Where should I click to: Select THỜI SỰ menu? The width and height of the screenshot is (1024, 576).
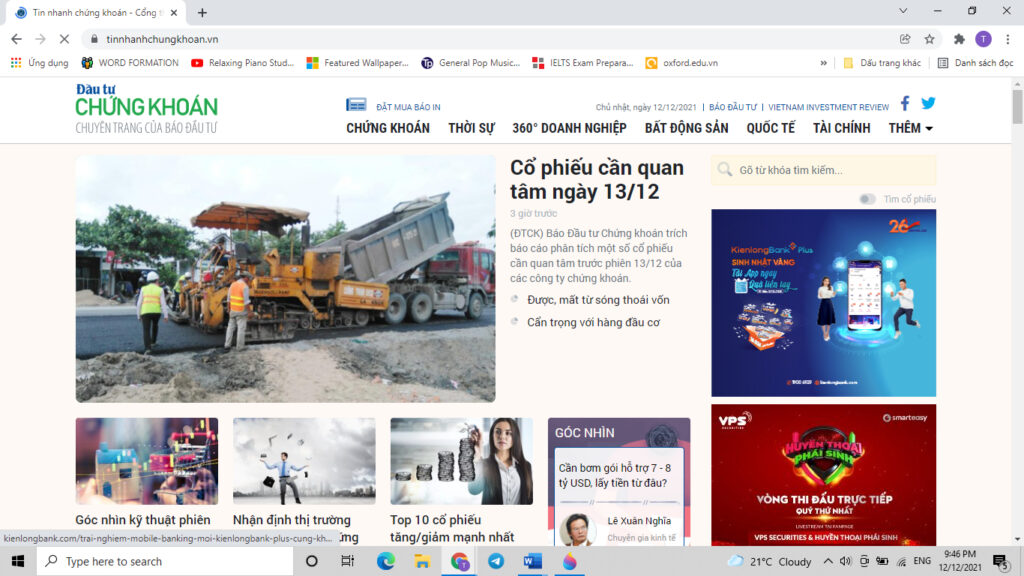pos(472,128)
